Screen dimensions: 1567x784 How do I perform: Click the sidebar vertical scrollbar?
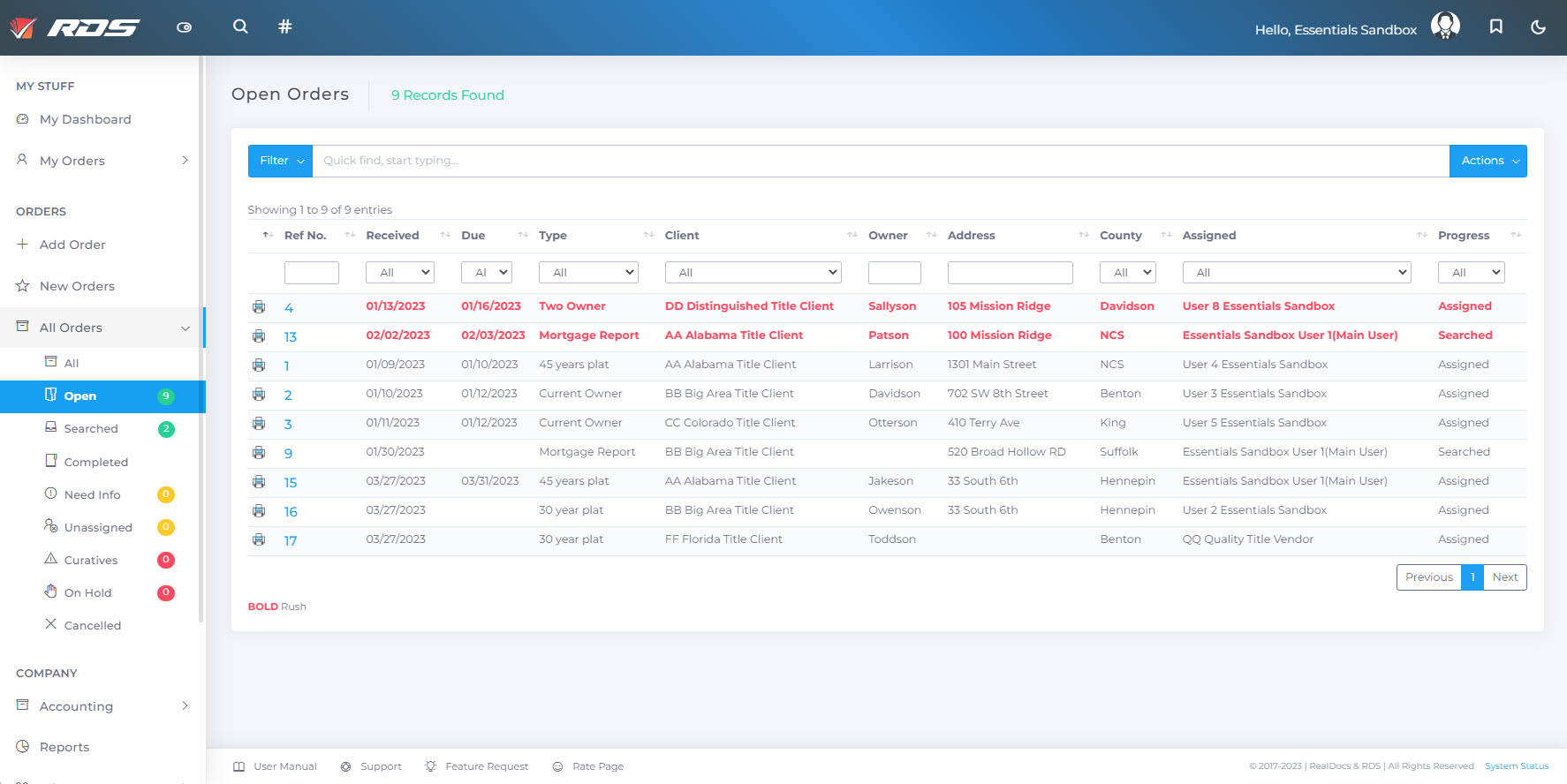201,340
